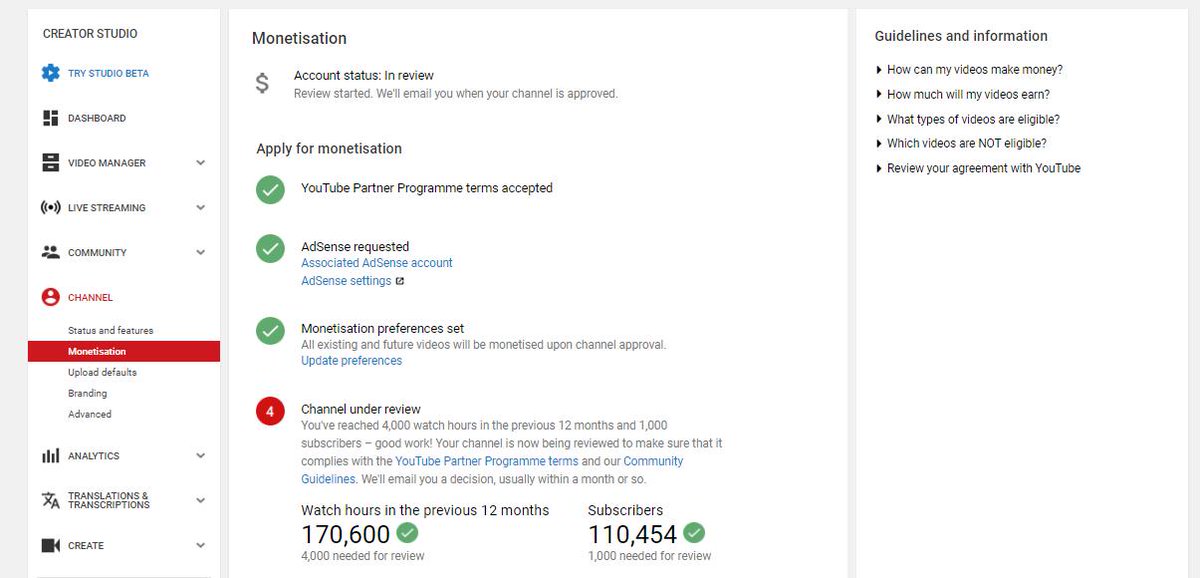Click the 170,600 watch hours value
The image size is (1200, 578).
[346, 535]
